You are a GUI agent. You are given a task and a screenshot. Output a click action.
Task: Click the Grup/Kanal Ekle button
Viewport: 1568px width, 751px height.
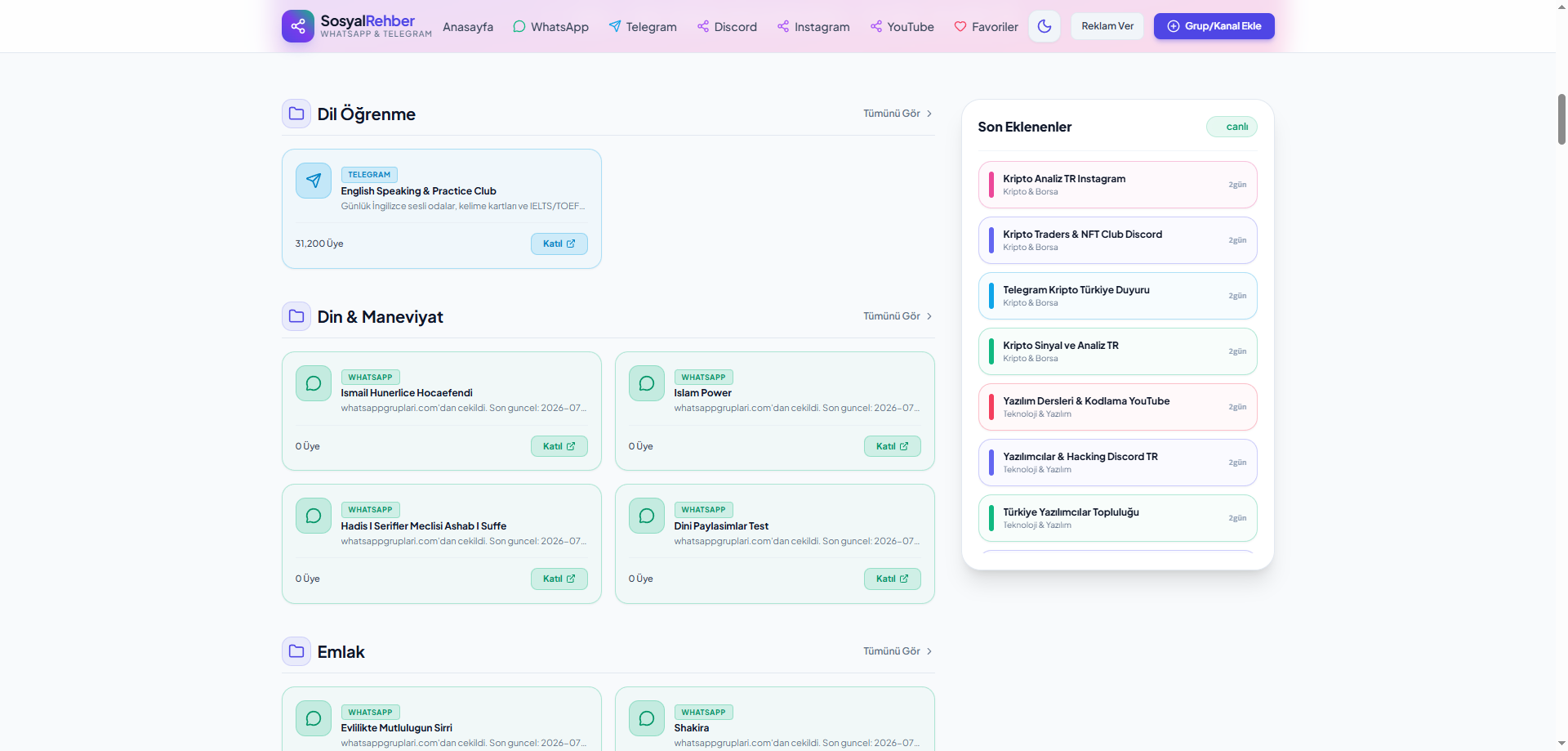coord(1214,26)
